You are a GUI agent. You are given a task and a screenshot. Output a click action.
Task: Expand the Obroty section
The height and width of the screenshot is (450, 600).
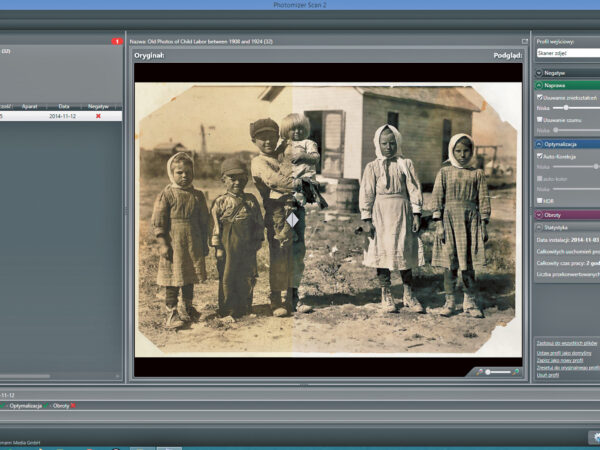[x=540, y=215]
